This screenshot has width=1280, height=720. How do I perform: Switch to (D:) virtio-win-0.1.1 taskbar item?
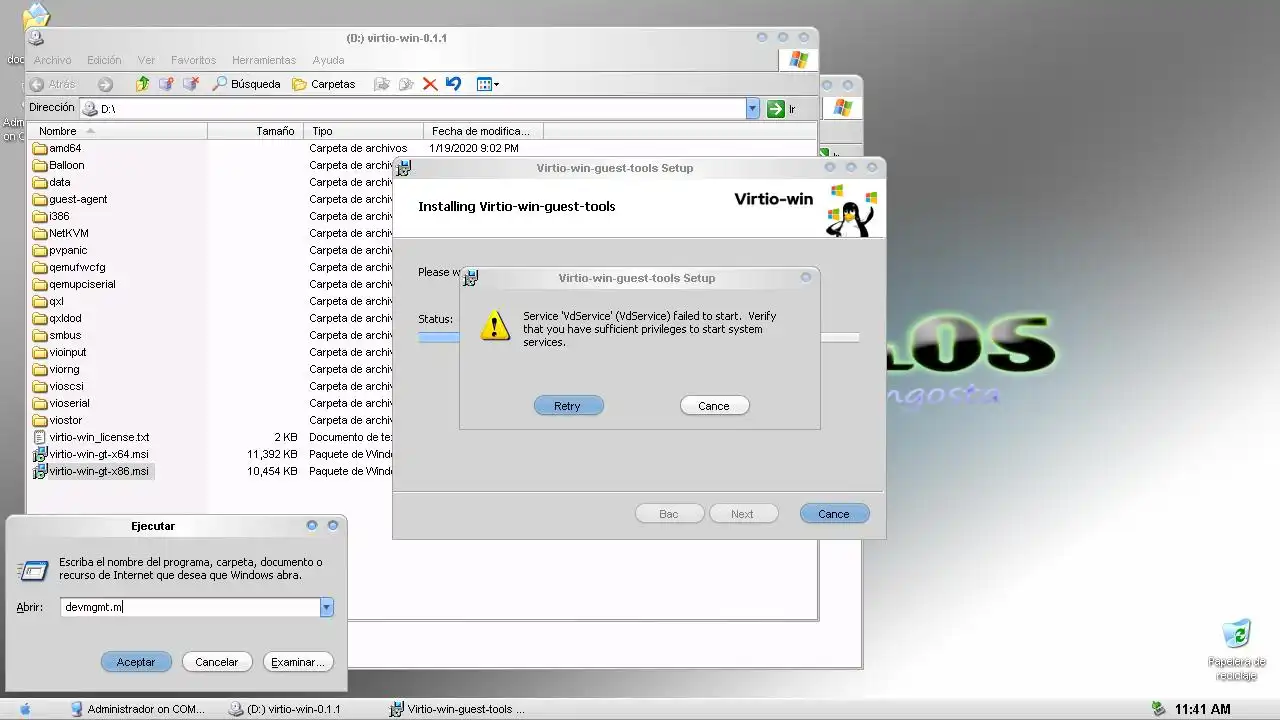pos(285,709)
